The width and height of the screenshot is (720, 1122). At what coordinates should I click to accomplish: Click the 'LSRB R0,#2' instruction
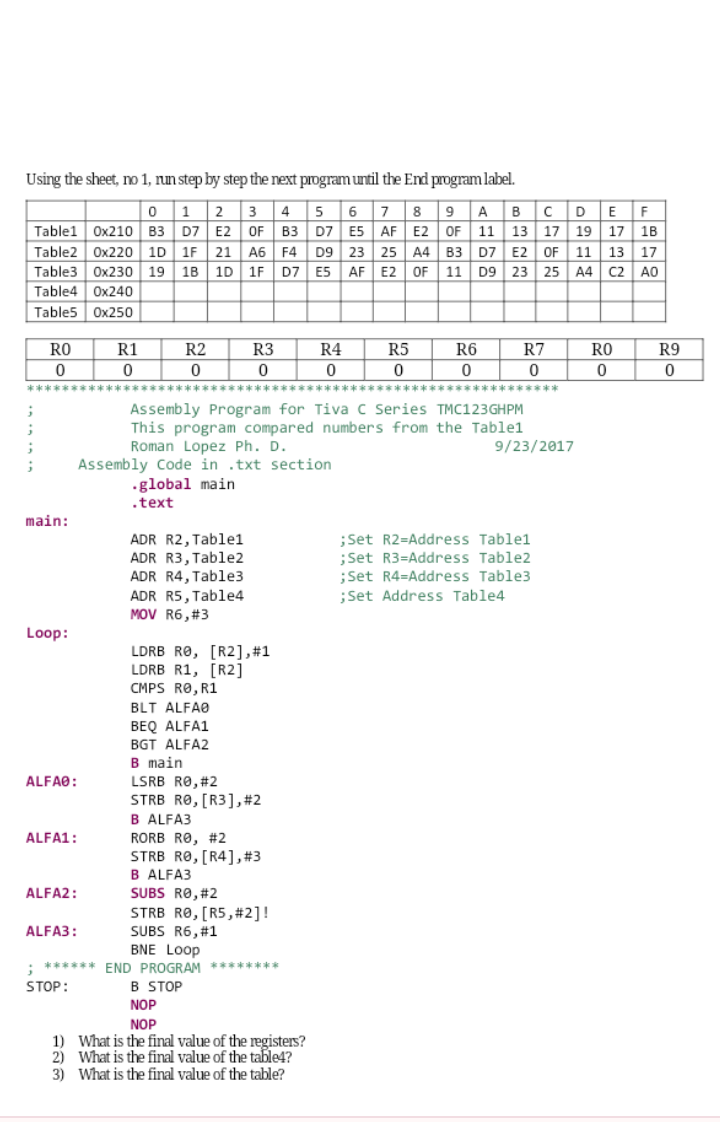click(174, 782)
